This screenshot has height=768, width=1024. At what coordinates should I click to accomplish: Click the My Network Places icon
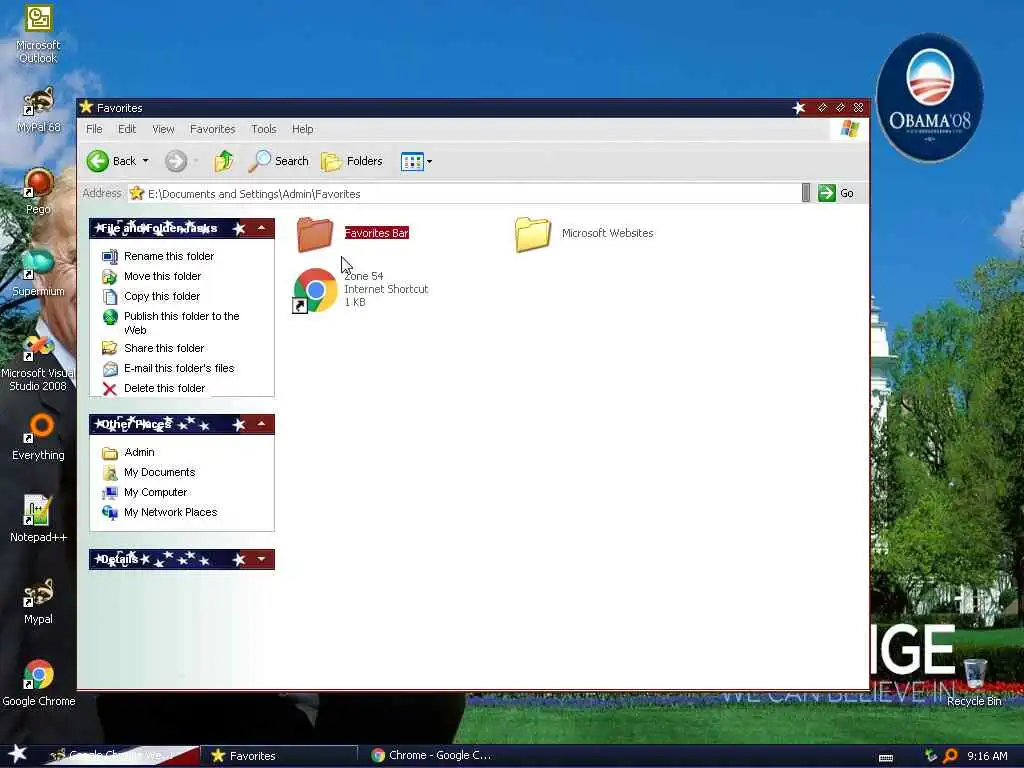coord(110,513)
